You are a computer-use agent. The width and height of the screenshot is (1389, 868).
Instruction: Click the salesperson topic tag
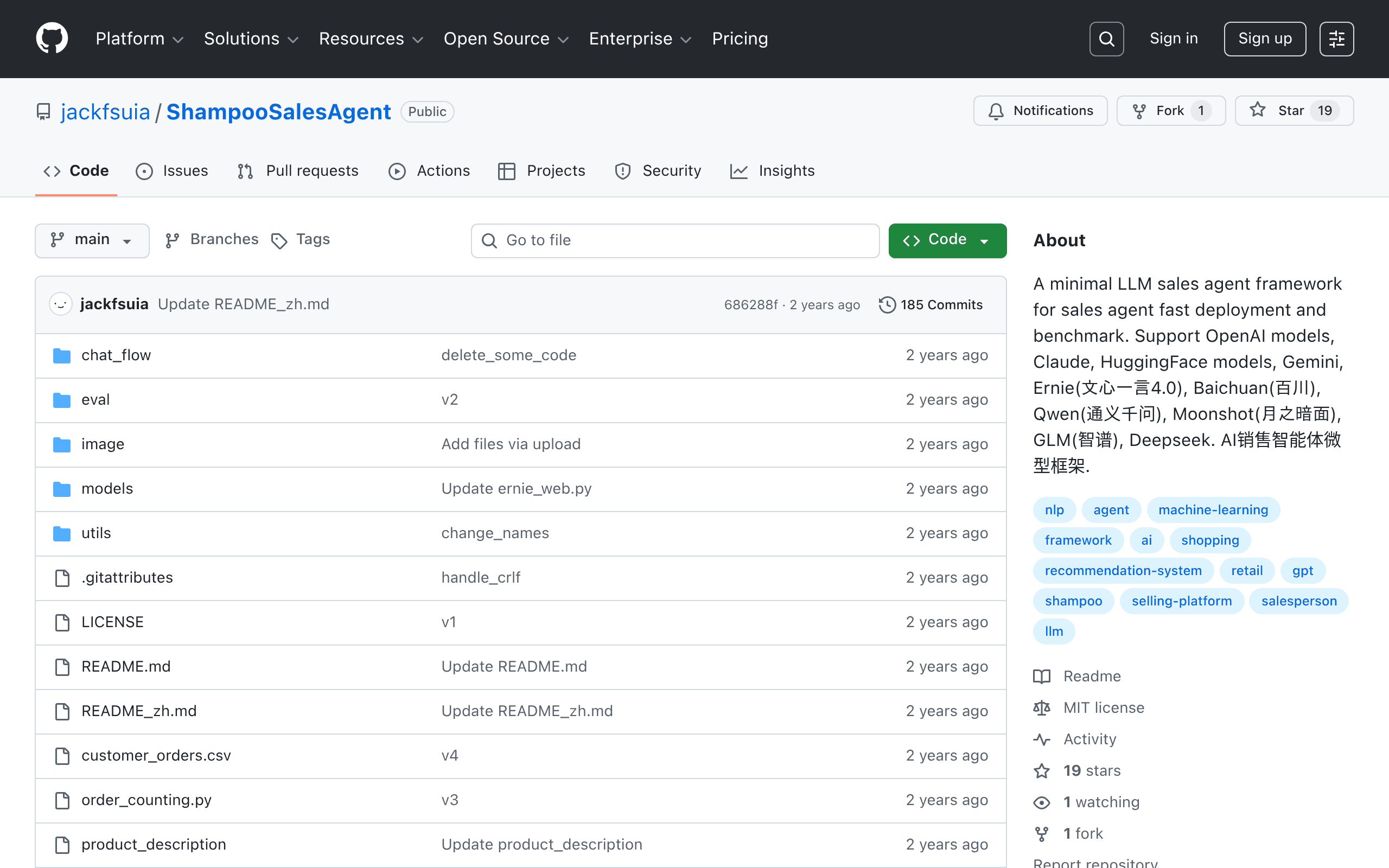(x=1299, y=601)
